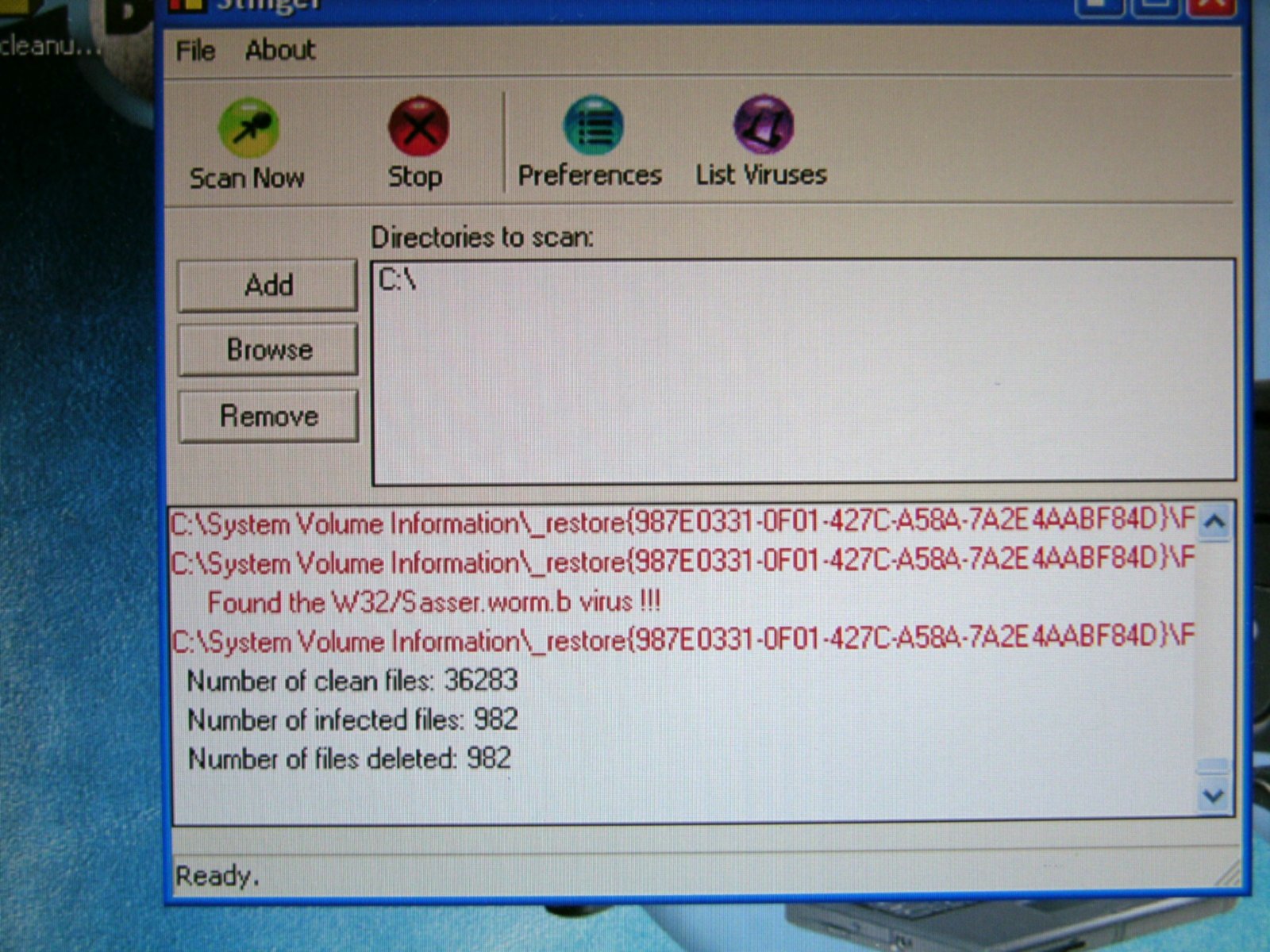The height and width of the screenshot is (952, 1270).
Task: Click the scrollbar thumb in results log
Action: point(1214,766)
